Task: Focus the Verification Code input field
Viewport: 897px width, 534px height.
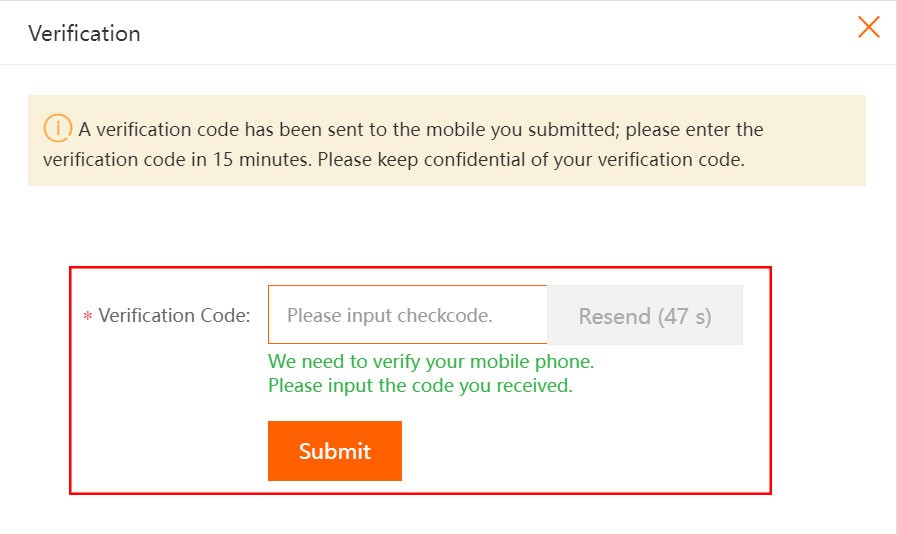Action: [407, 315]
